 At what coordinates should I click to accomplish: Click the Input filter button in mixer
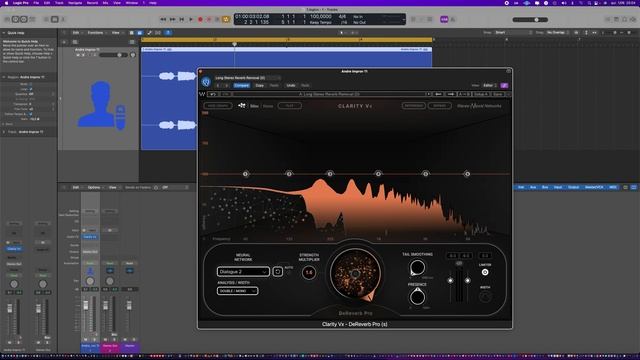coord(558,187)
